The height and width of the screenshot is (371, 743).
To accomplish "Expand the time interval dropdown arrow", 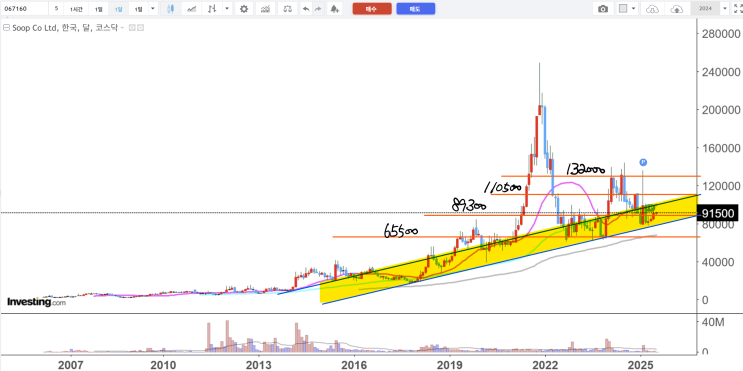I will pos(153,9).
